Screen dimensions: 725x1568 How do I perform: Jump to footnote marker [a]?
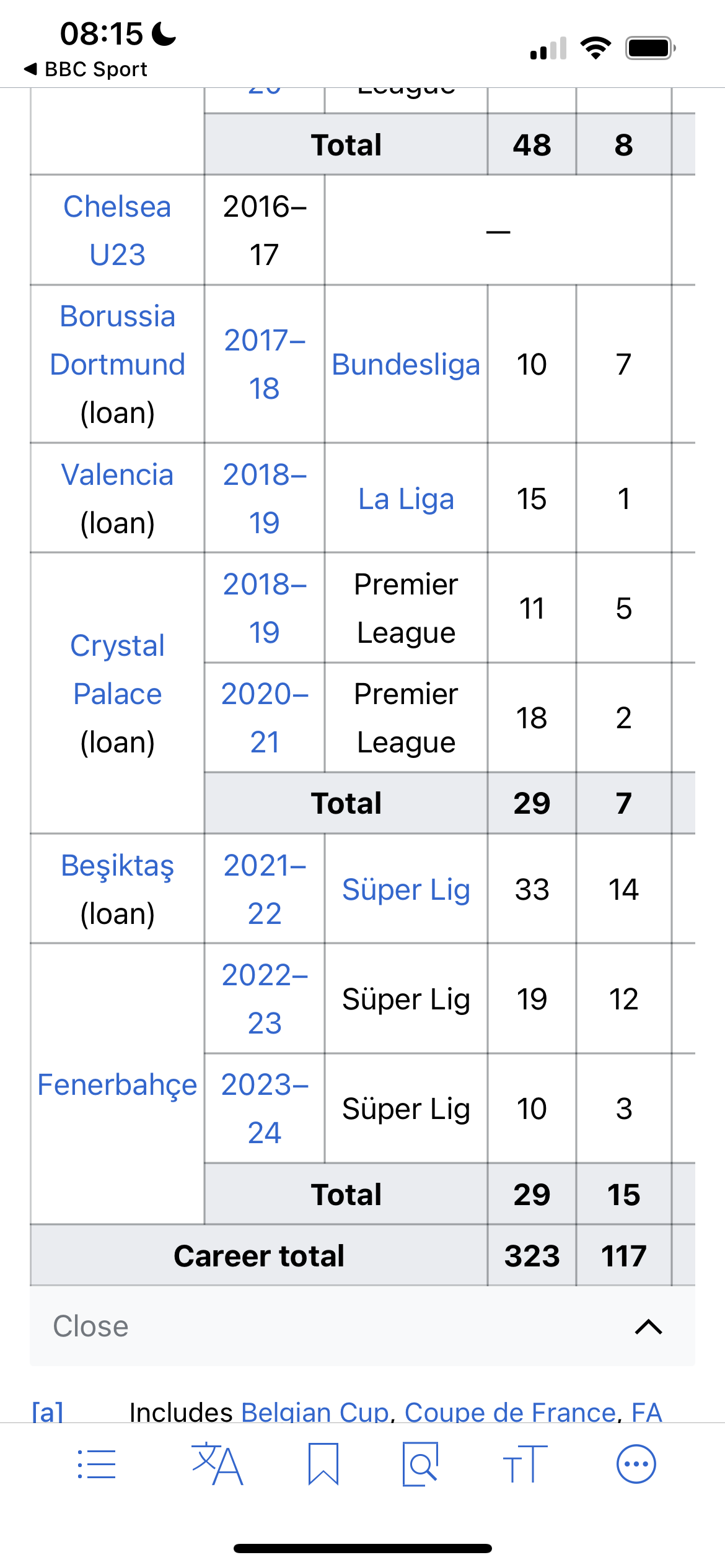click(48, 1411)
